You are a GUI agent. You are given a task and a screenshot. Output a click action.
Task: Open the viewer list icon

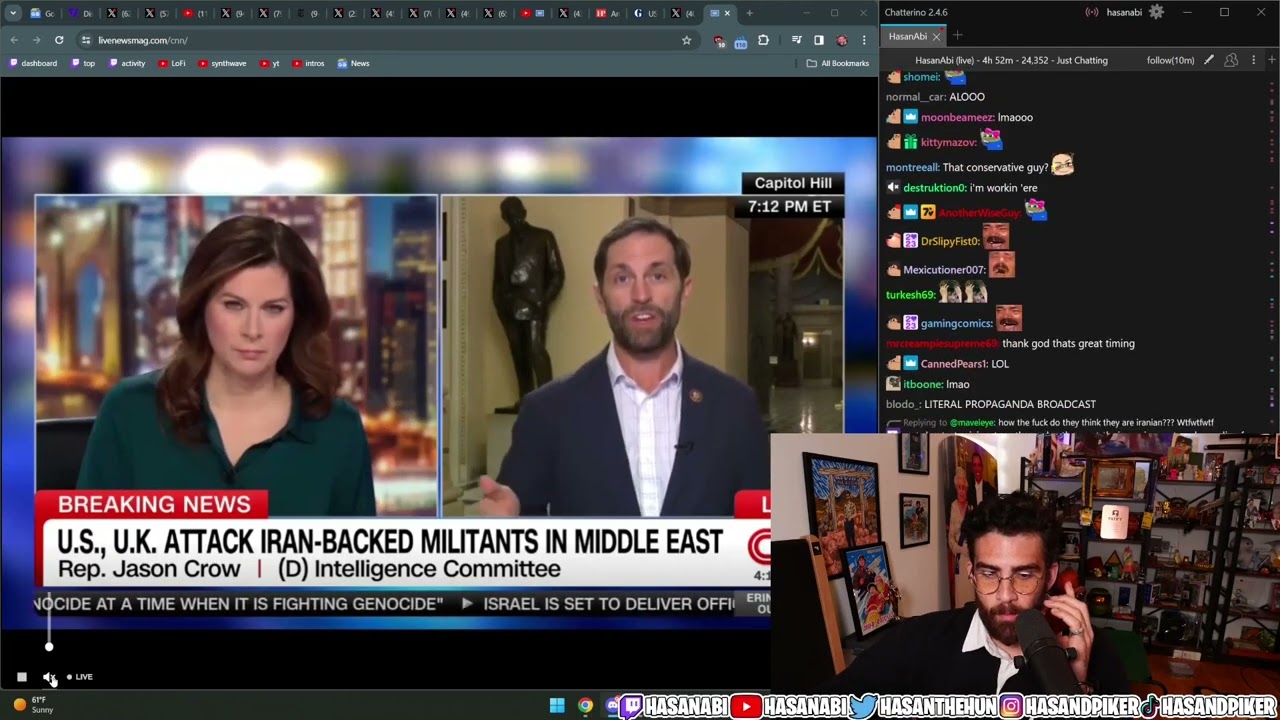click(x=1231, y=60)
